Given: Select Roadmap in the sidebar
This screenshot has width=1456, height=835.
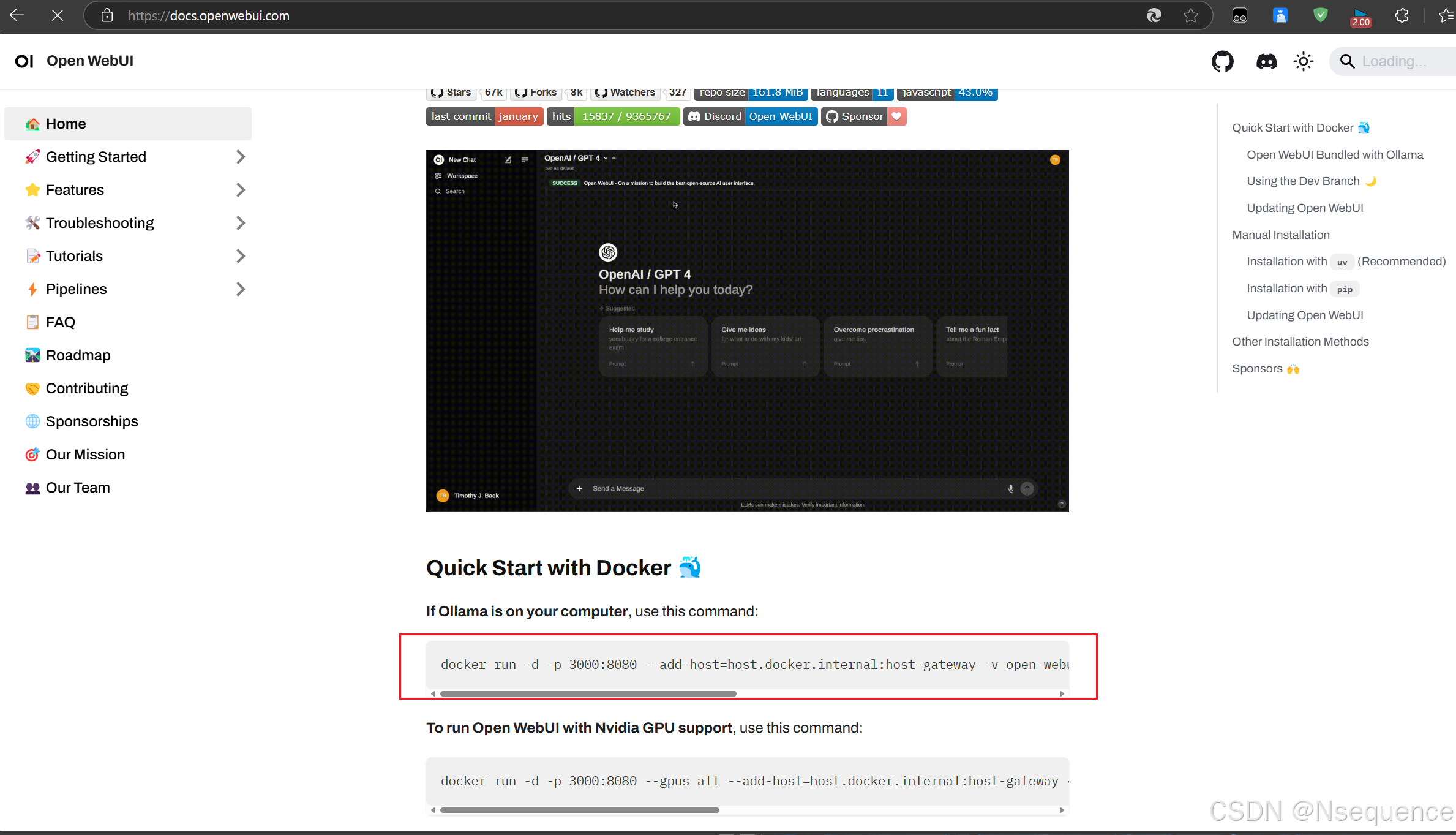Looking at the screenshot, I should pos(78,355).
